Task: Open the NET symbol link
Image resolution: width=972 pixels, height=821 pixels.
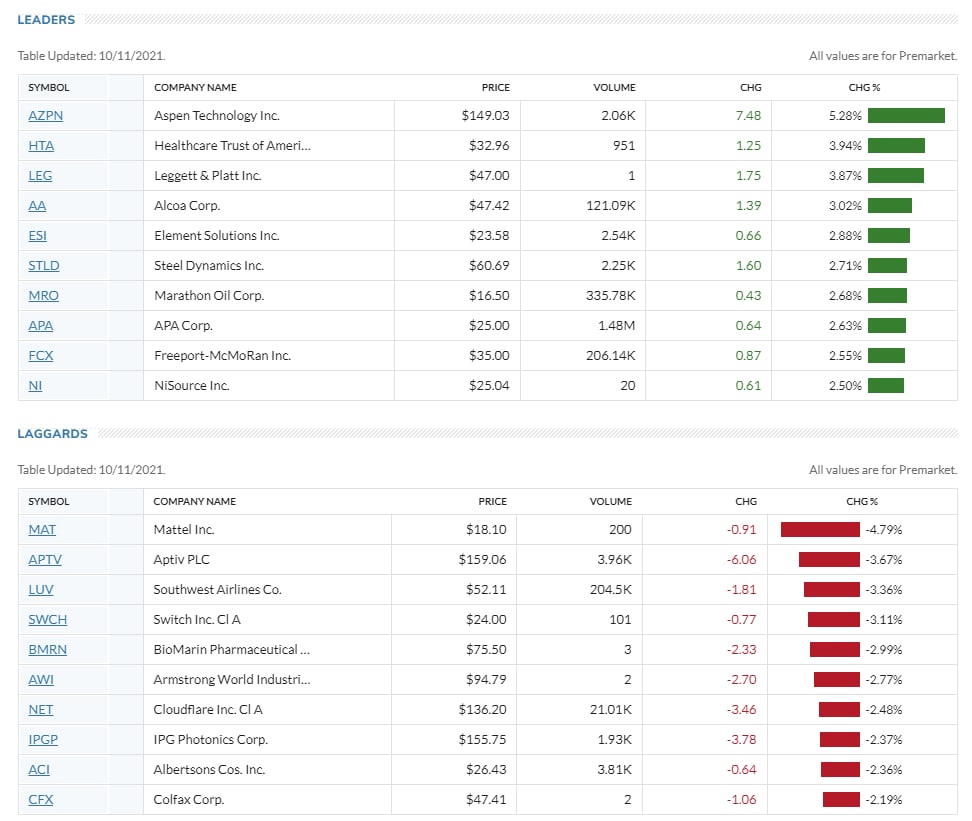Action: point(40,709)
